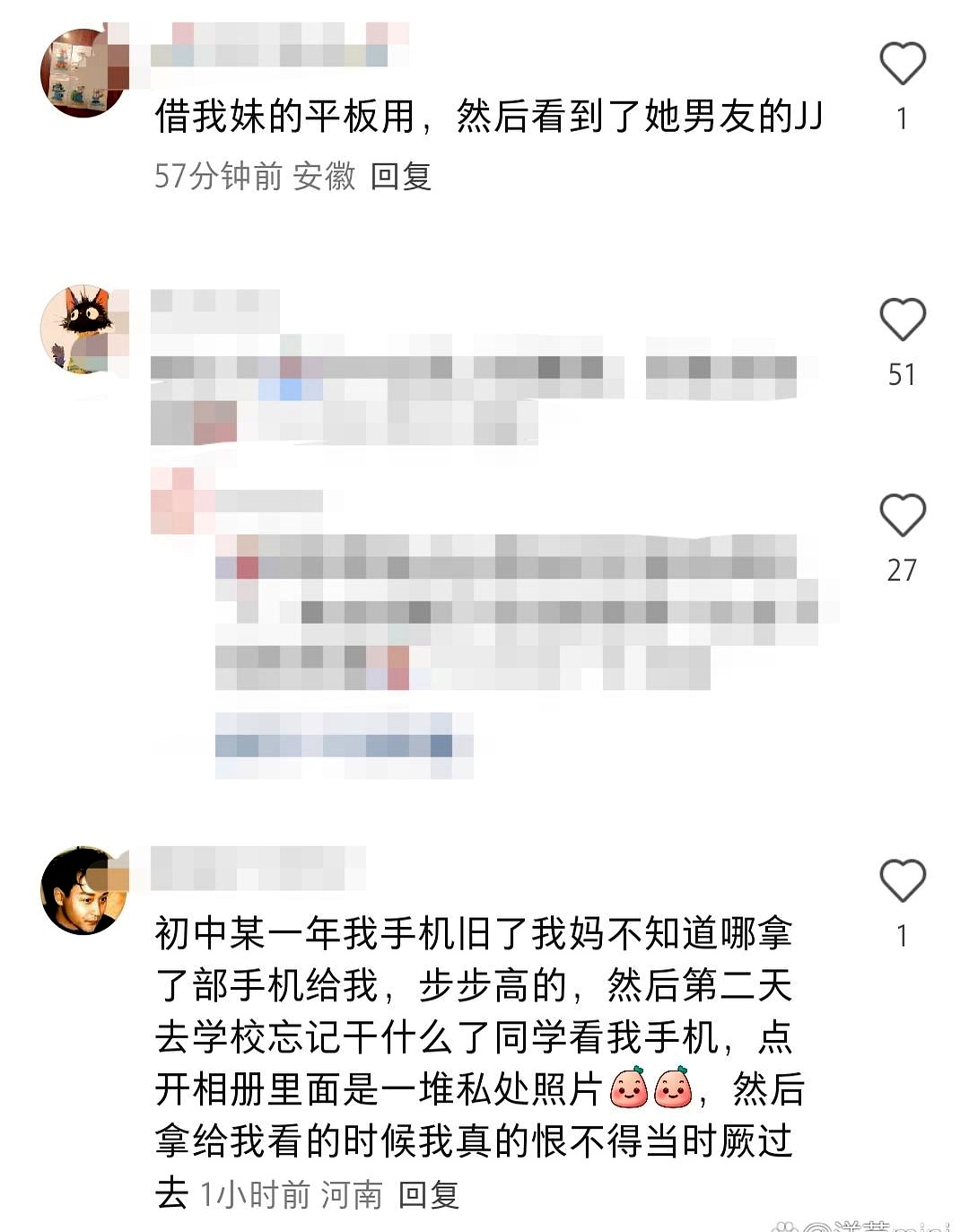Viewport: 969px width, 1232px height.
Task: Reply to the 57分钟前 安徽 comment via 回复
Action: pyautogui.click(x=401, y=176)
